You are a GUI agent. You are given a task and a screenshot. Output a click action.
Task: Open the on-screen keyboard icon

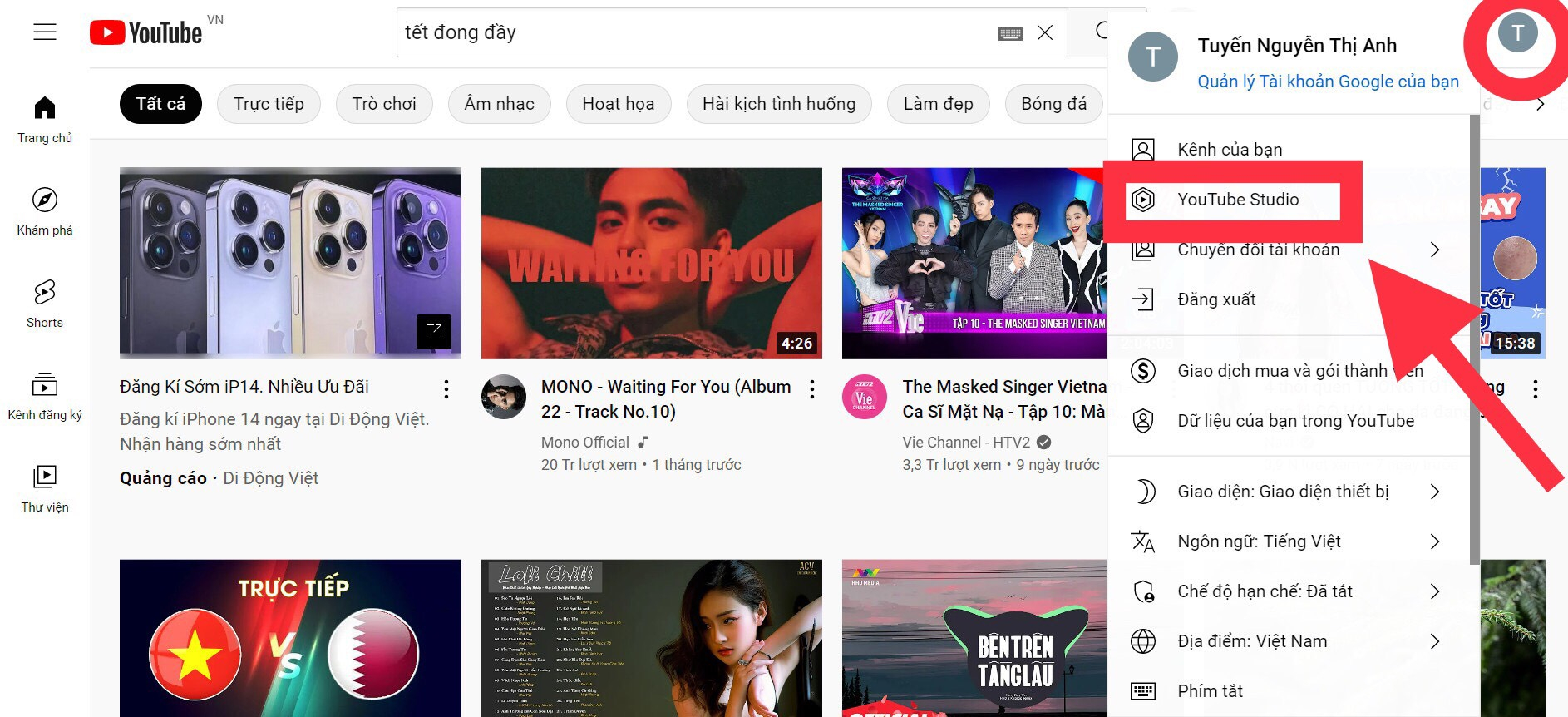[1010, 33]
